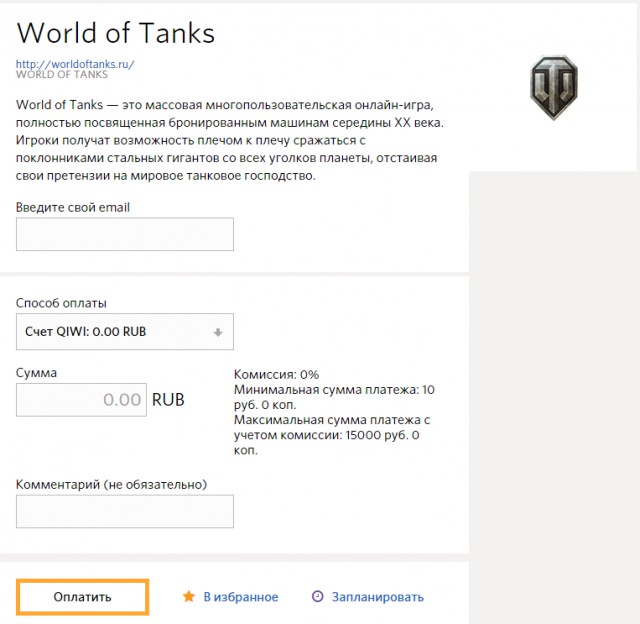Click the clock icon beside Запланировать

coord(318,596)
